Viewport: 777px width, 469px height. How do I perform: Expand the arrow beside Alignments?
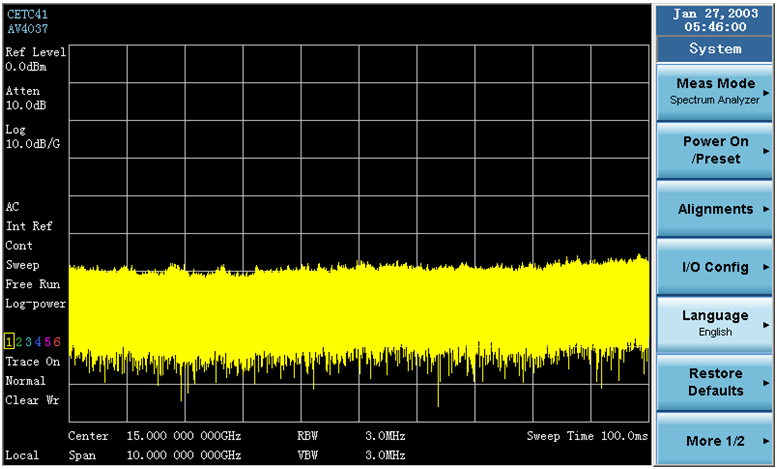766,209
